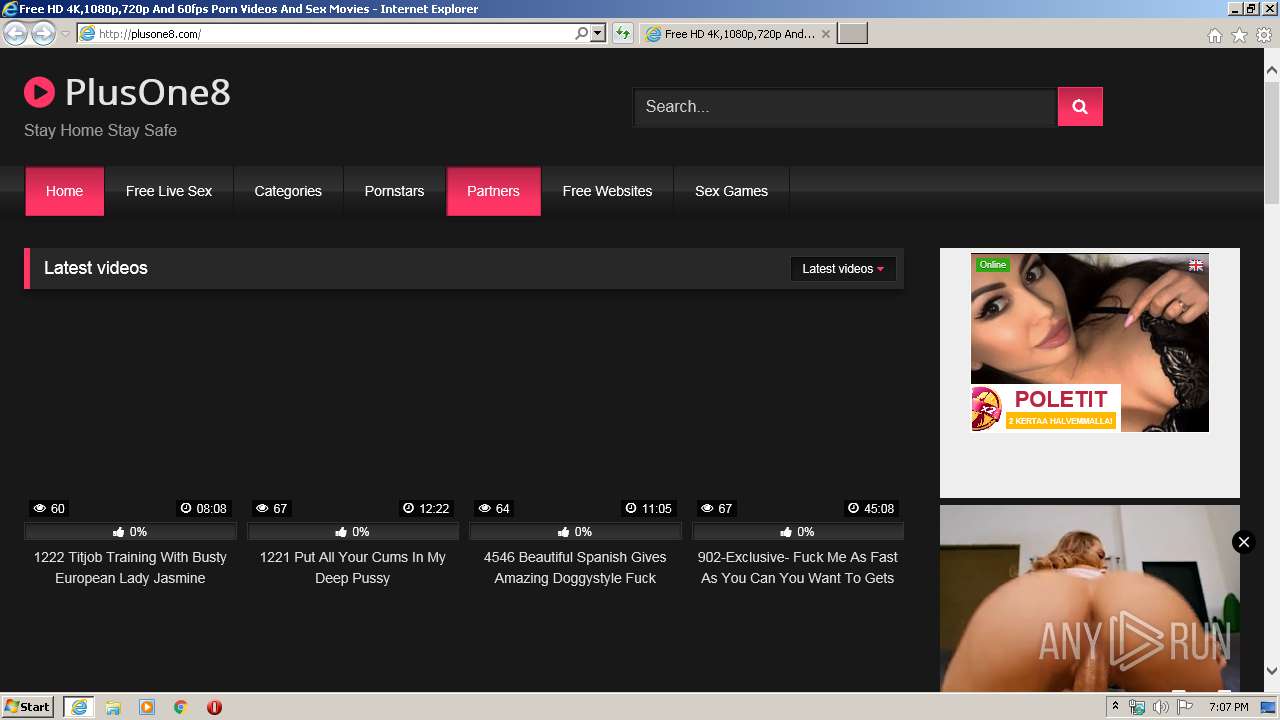Show hidden system tray icons arrow
This screenshot has height=720, width=1280.
coord(1115,707)
